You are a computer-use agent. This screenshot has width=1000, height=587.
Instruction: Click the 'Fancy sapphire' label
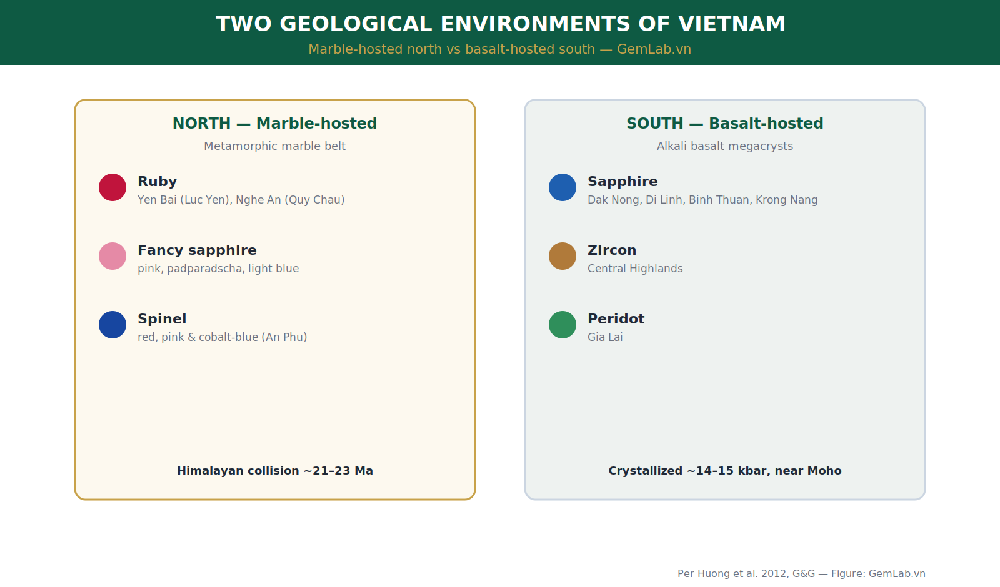tap(197, 250)
